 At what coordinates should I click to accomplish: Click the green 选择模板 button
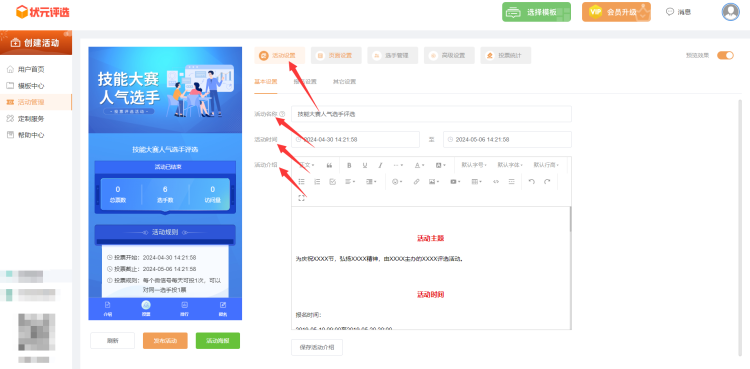pyautogui.click(x=536, y=12)
